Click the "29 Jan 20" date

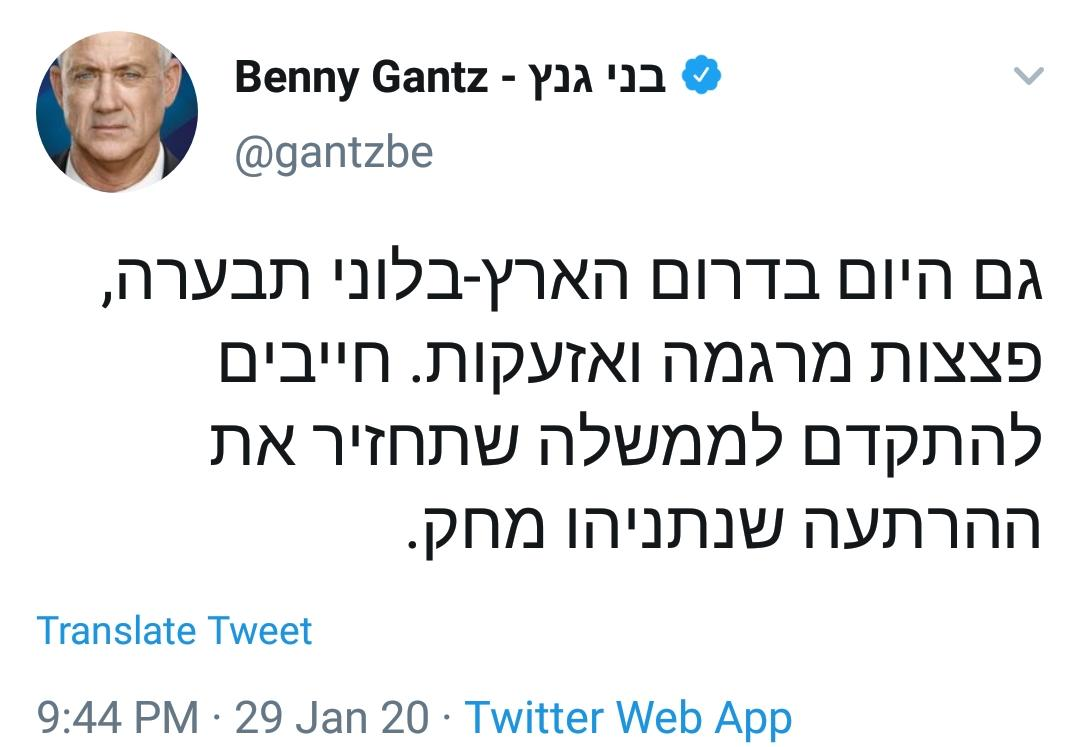coord(331,717)
